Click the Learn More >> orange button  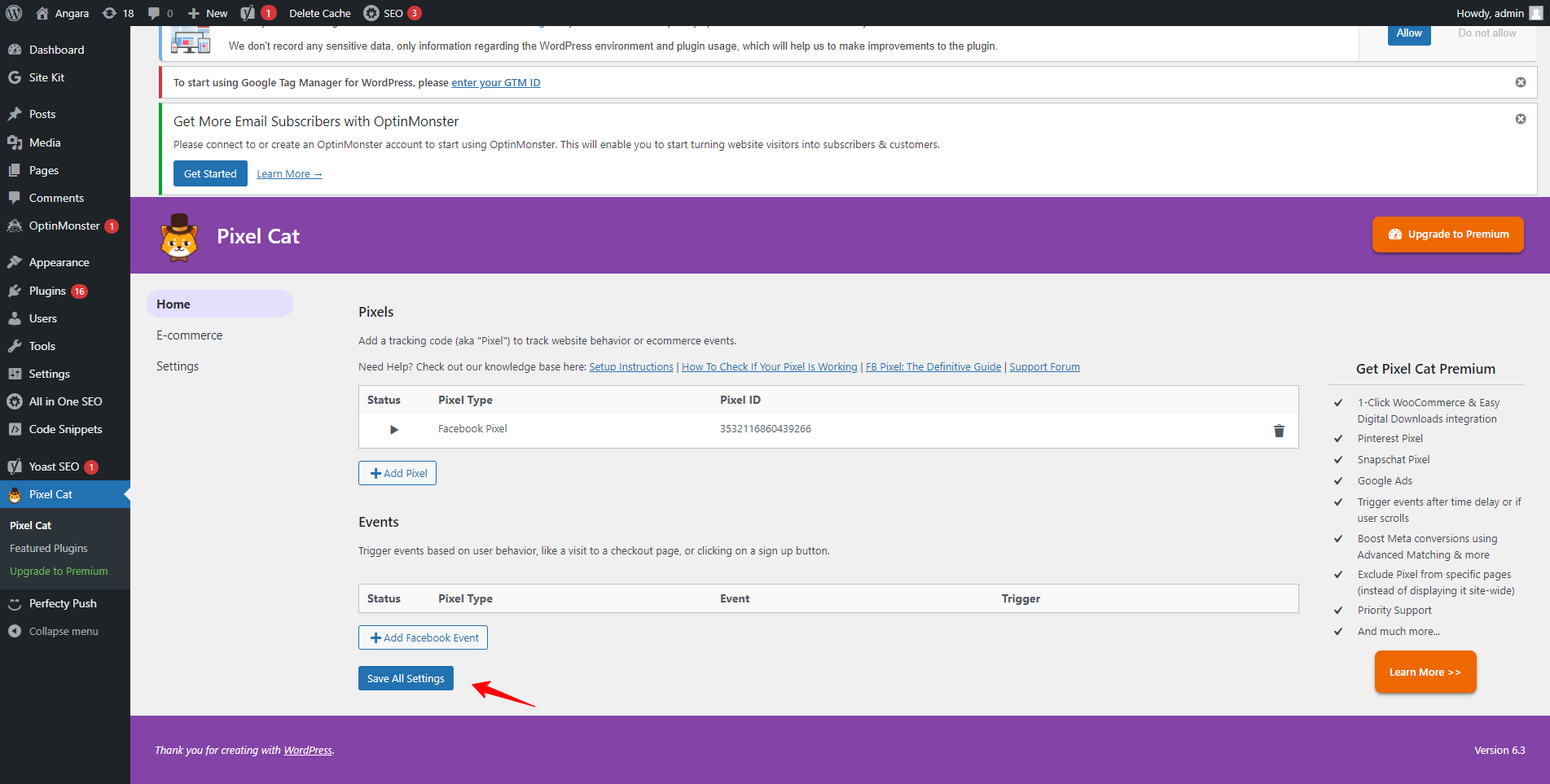point(1425,672)
